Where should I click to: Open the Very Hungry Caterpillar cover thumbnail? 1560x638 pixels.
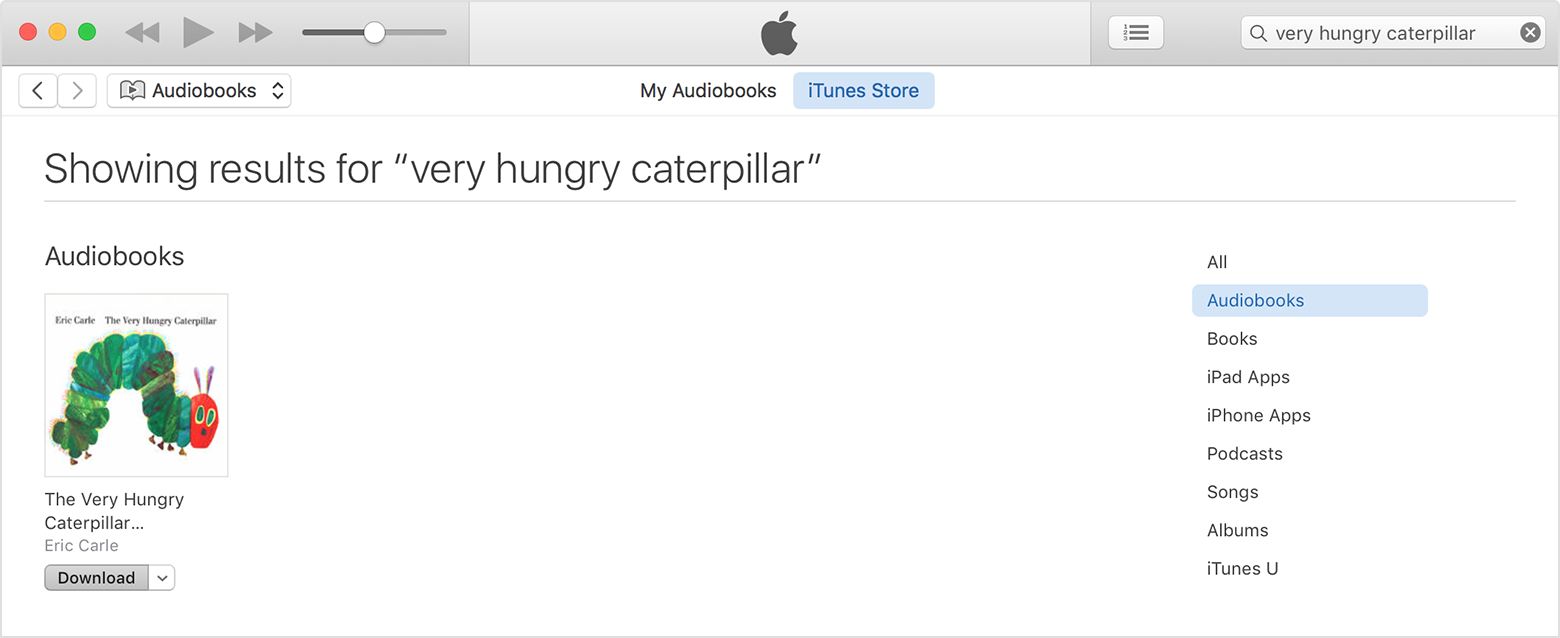coord(136,385)
